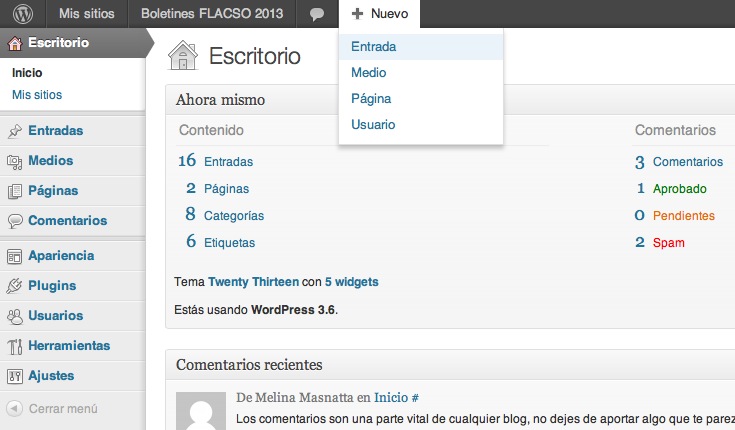The height and width of the screenshot is (430, 735).
Task: Open the Spam comments link
Action: tap(668, 242)
